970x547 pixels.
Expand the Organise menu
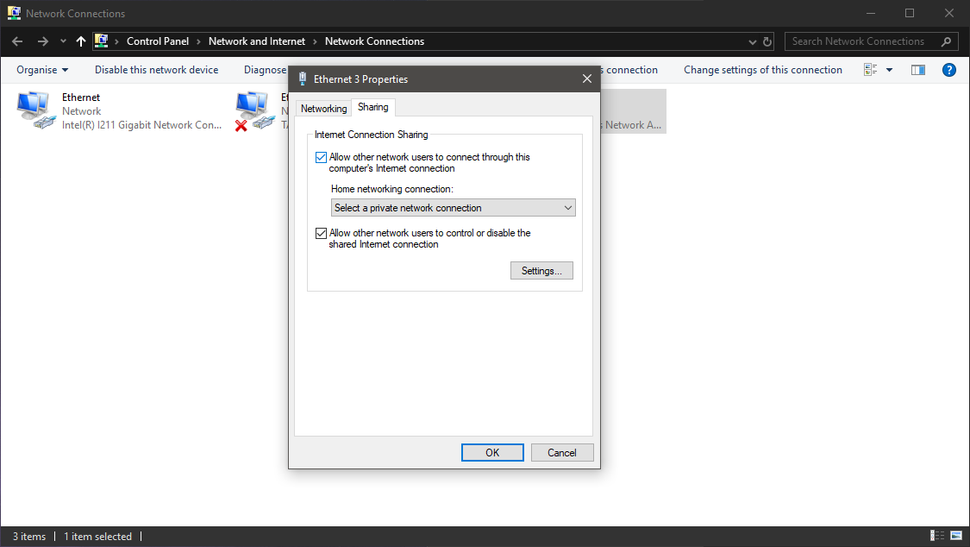tap(42, 70)
